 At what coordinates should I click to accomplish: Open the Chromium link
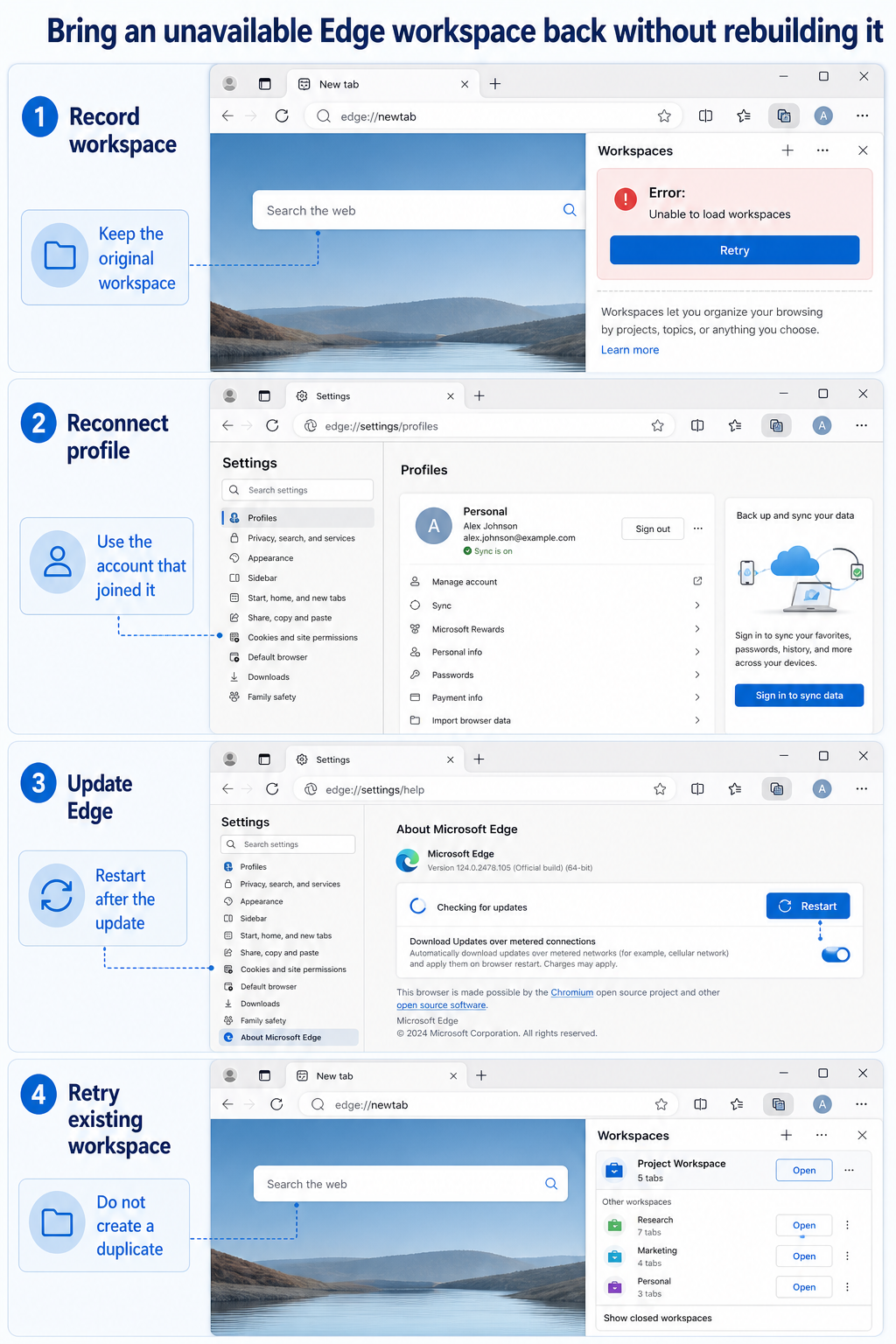pyautogui.click(x=572, y=992)
